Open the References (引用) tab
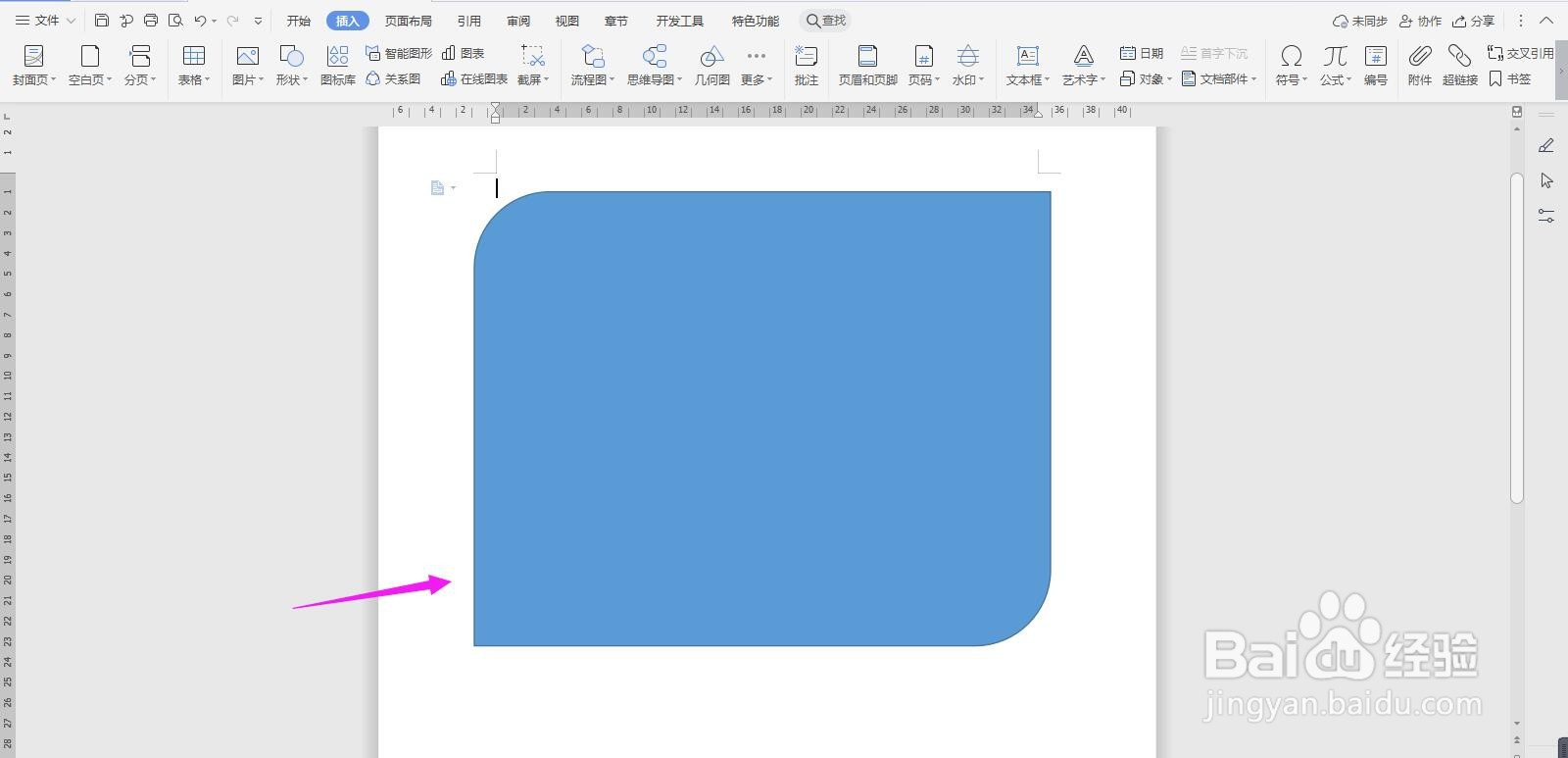The width and height of the screenshot is (1568, 758). click(469, 21)
